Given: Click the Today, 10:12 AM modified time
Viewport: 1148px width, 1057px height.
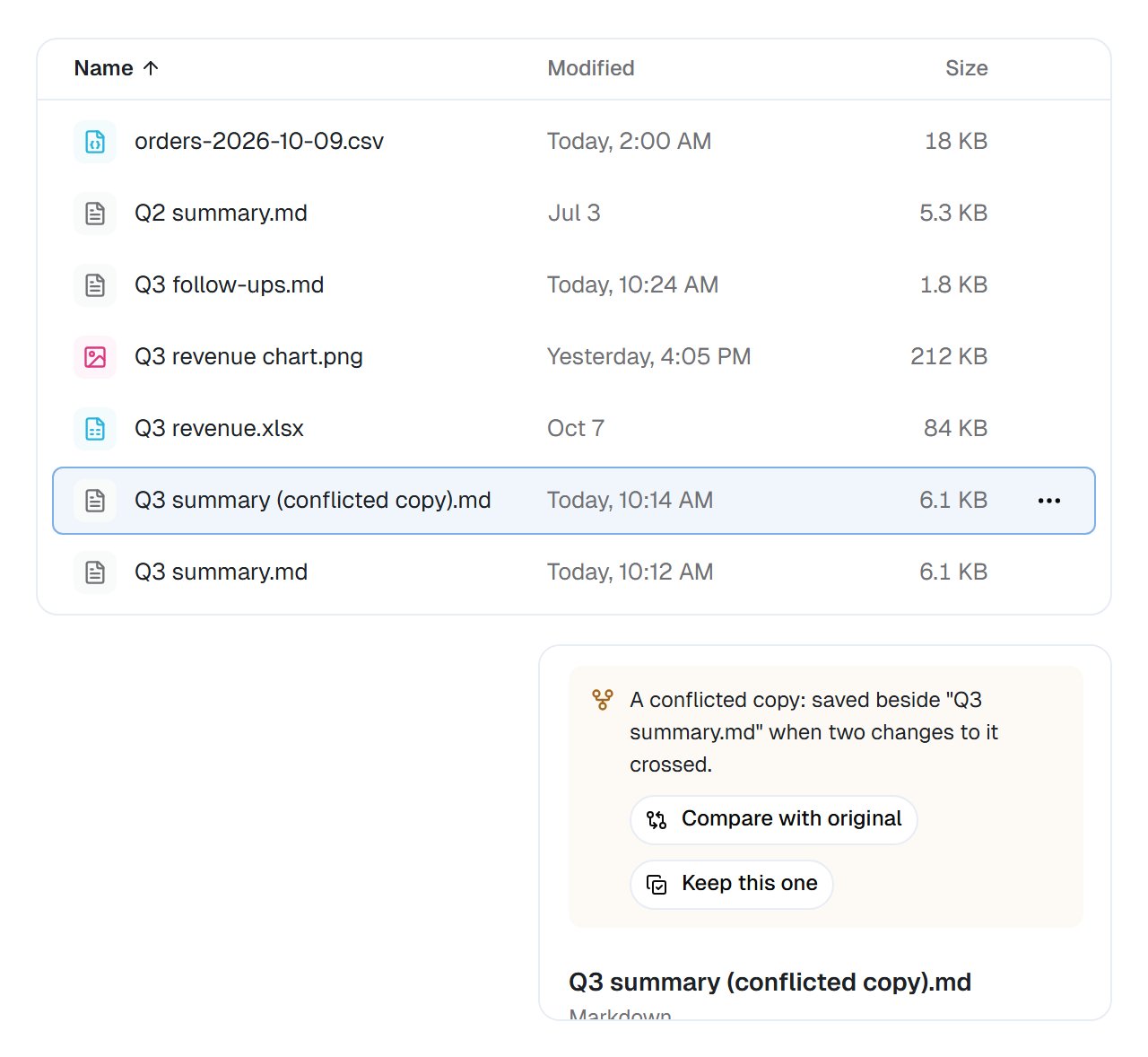Looking at the screenshot, I should [631, 572].
